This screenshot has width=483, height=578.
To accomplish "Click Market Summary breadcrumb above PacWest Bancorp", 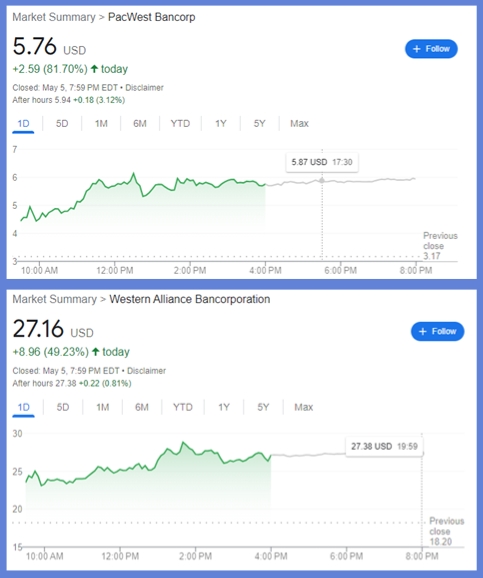I will [54, 17].
